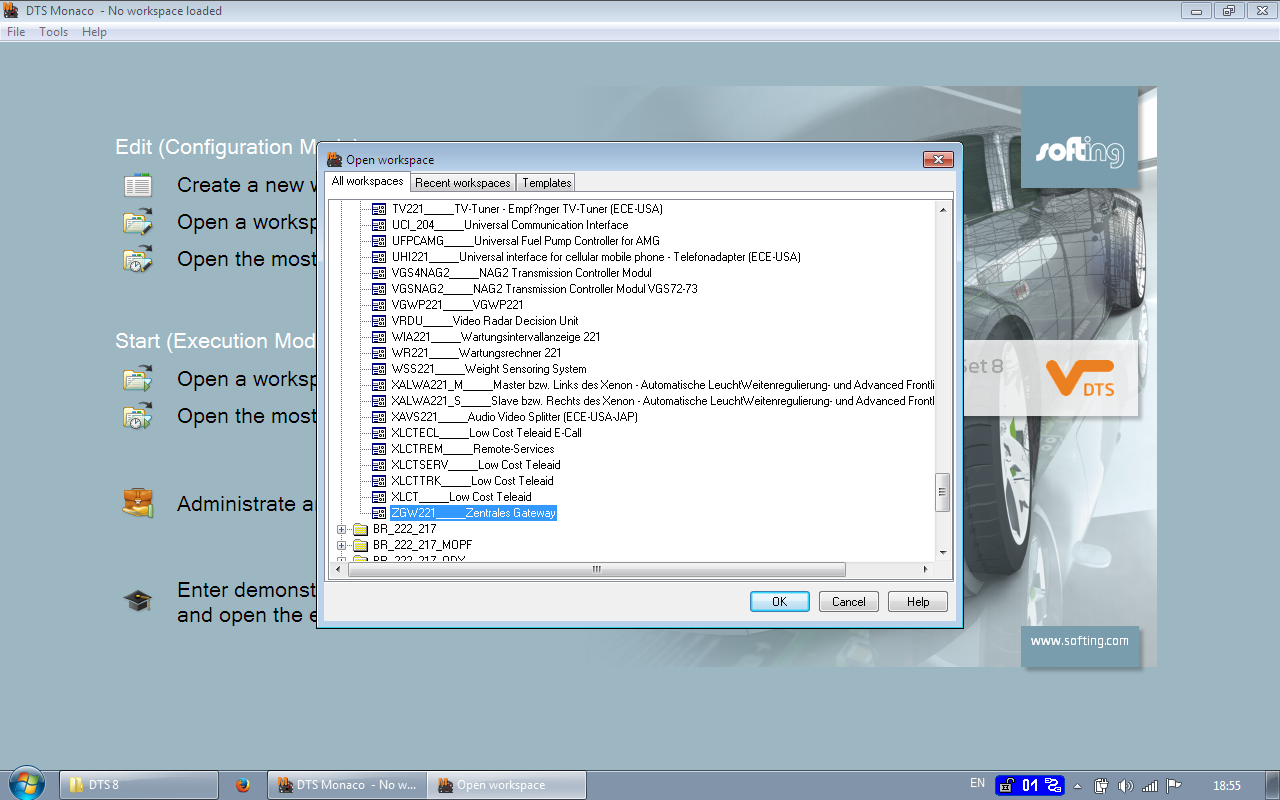
Task: Click the horizontal scrollbar right arrow
Action: [925, 569]
